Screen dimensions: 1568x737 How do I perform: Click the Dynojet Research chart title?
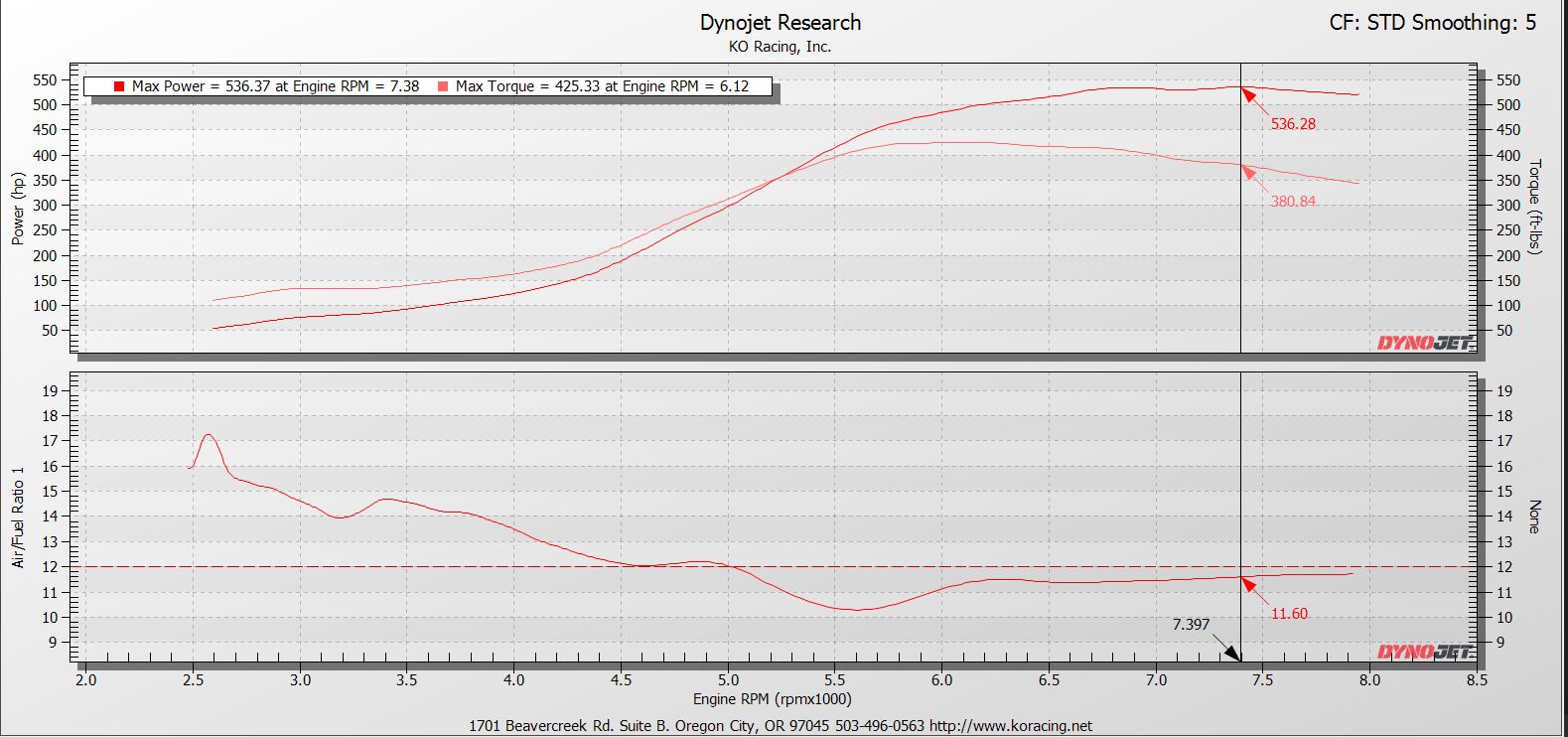781,23
